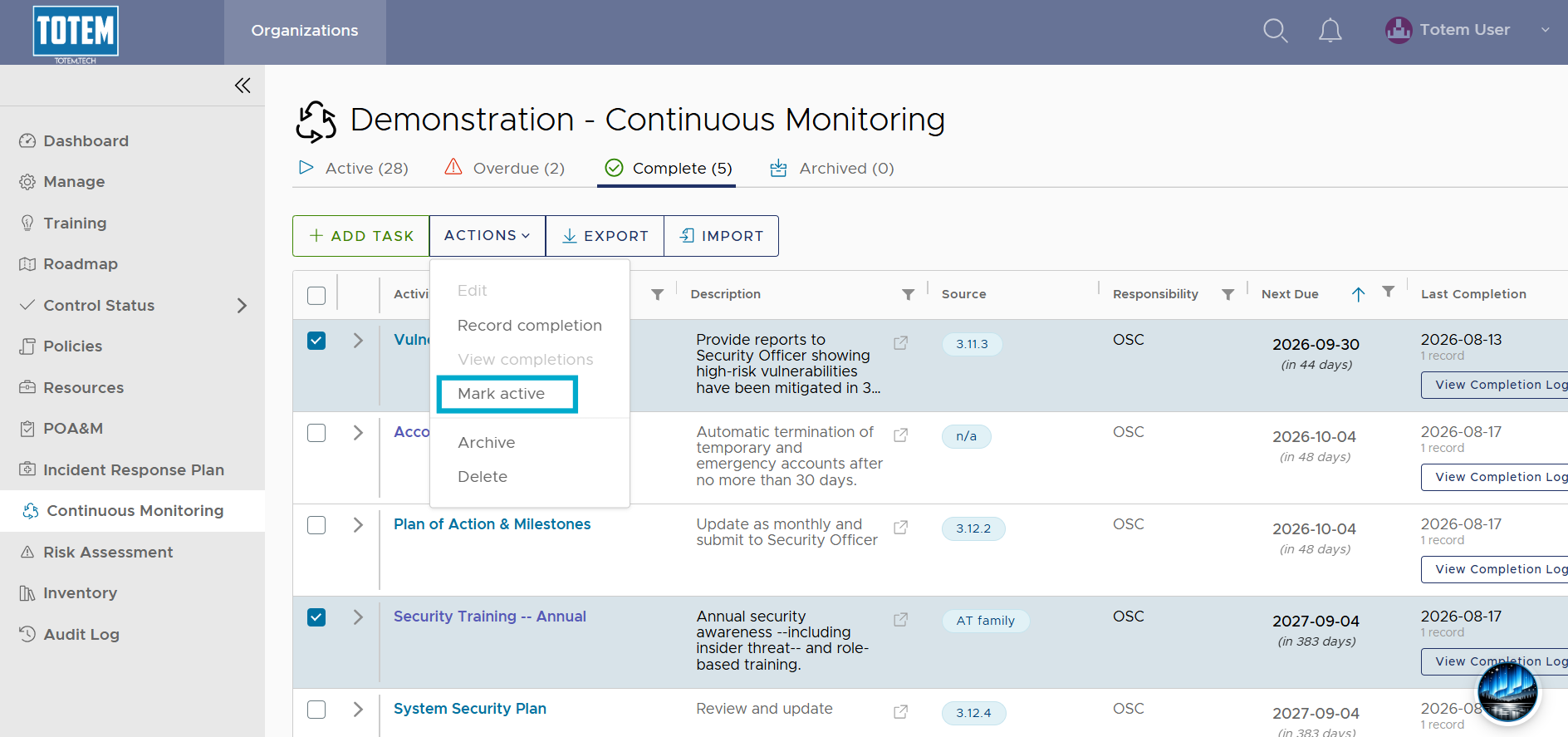Open the Security Training -- Annual link
The image size is (1568, 737).
[490, 617]
